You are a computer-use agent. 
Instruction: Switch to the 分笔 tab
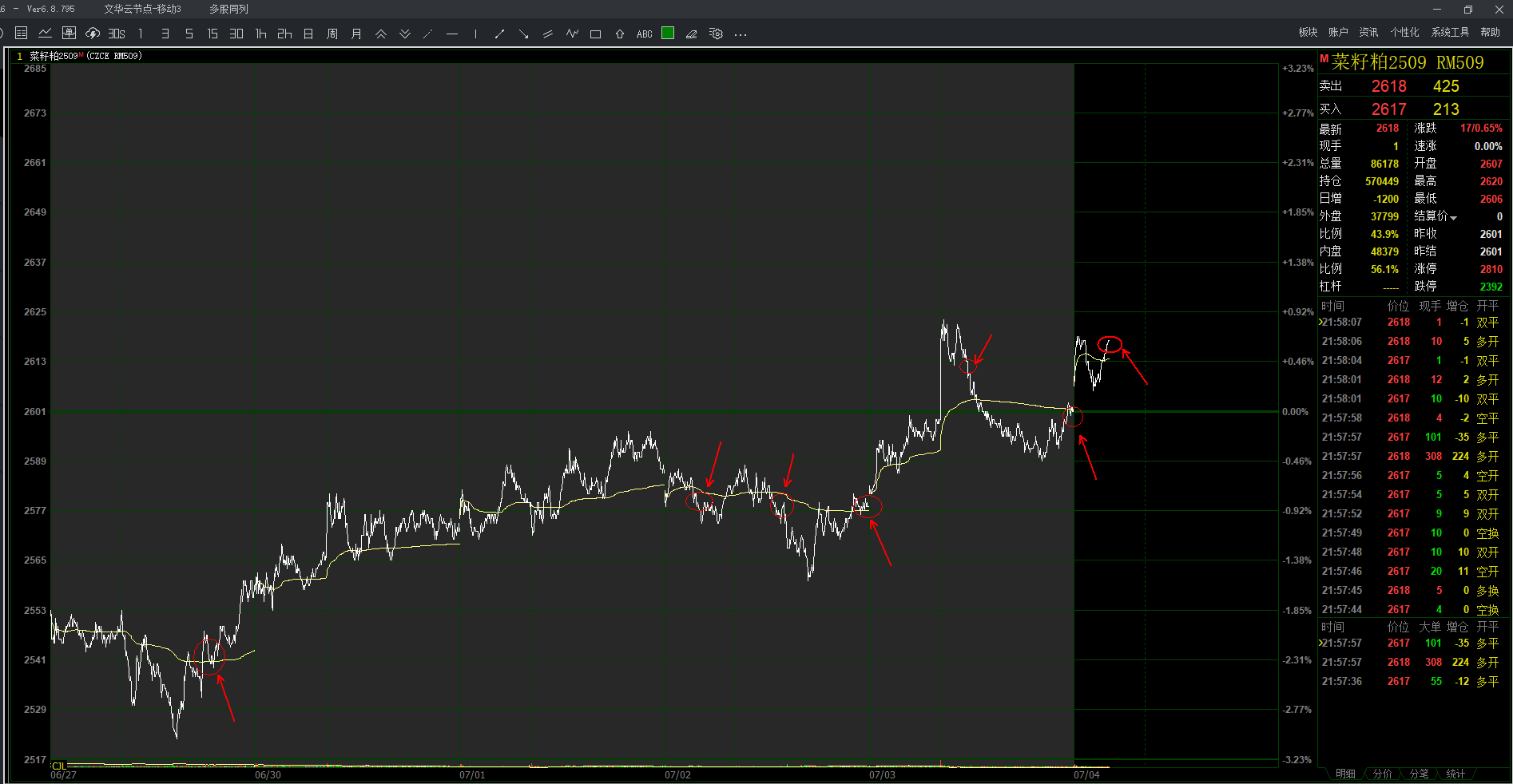[1419, 774]
